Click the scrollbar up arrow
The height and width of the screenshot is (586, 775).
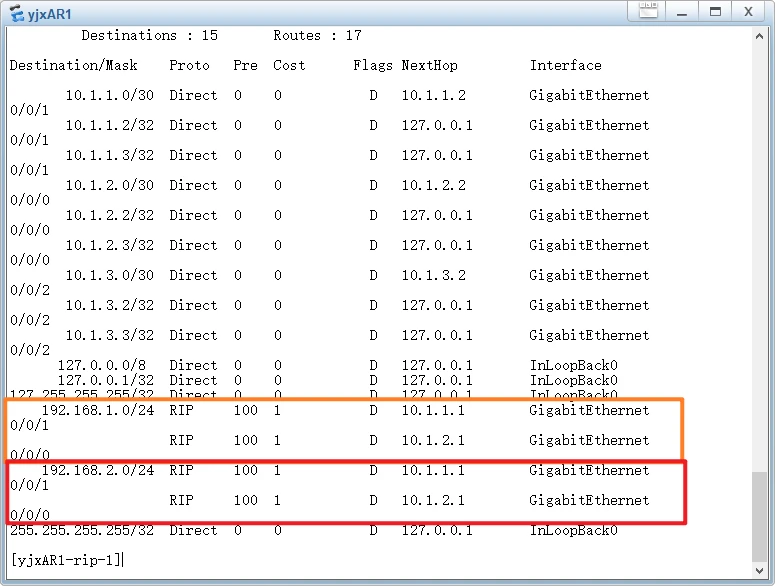(x=761, y=36)
